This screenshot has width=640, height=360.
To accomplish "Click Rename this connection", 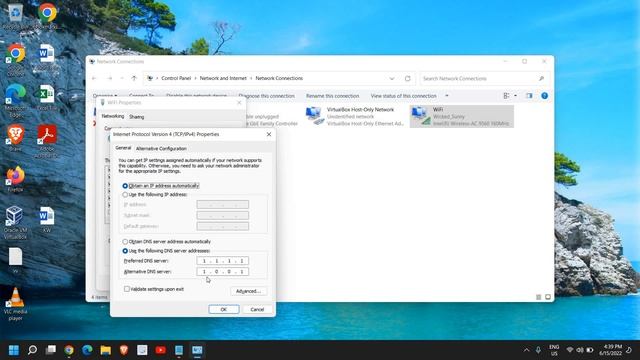I will [333, 96].
